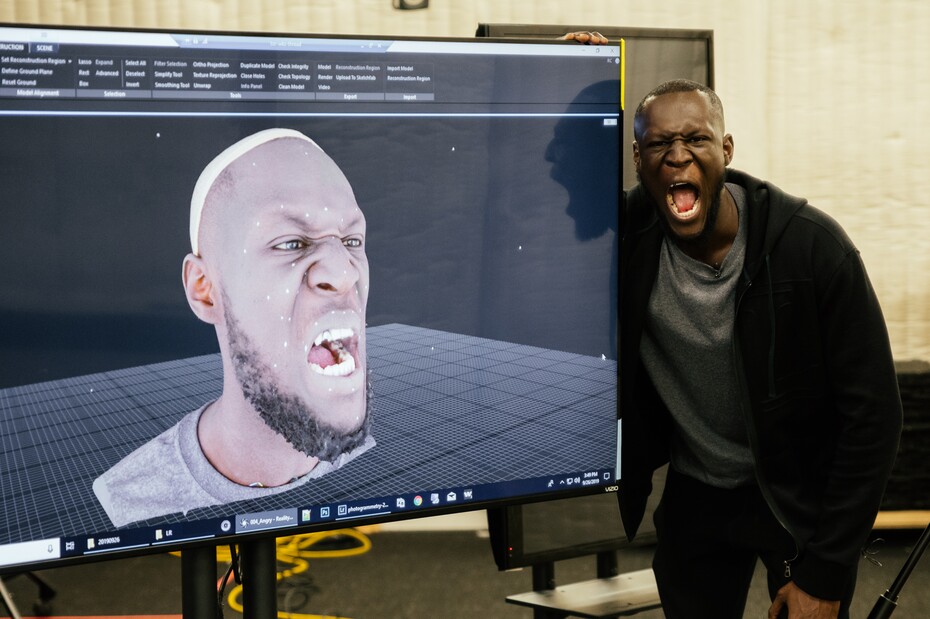Click Model in the Export group
The height and width of the screenshot is (619, 930).
(324, 67)
